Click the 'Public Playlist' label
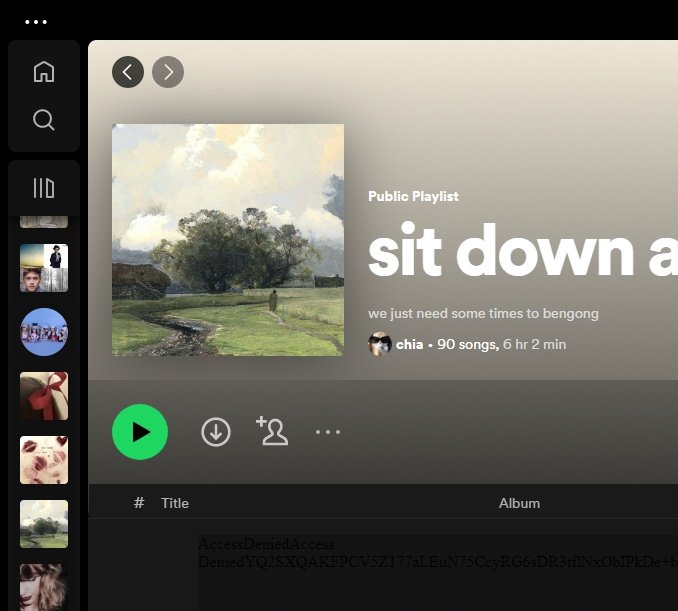The height and width of the screenshot is (611, 678). [x=413, y=196]
